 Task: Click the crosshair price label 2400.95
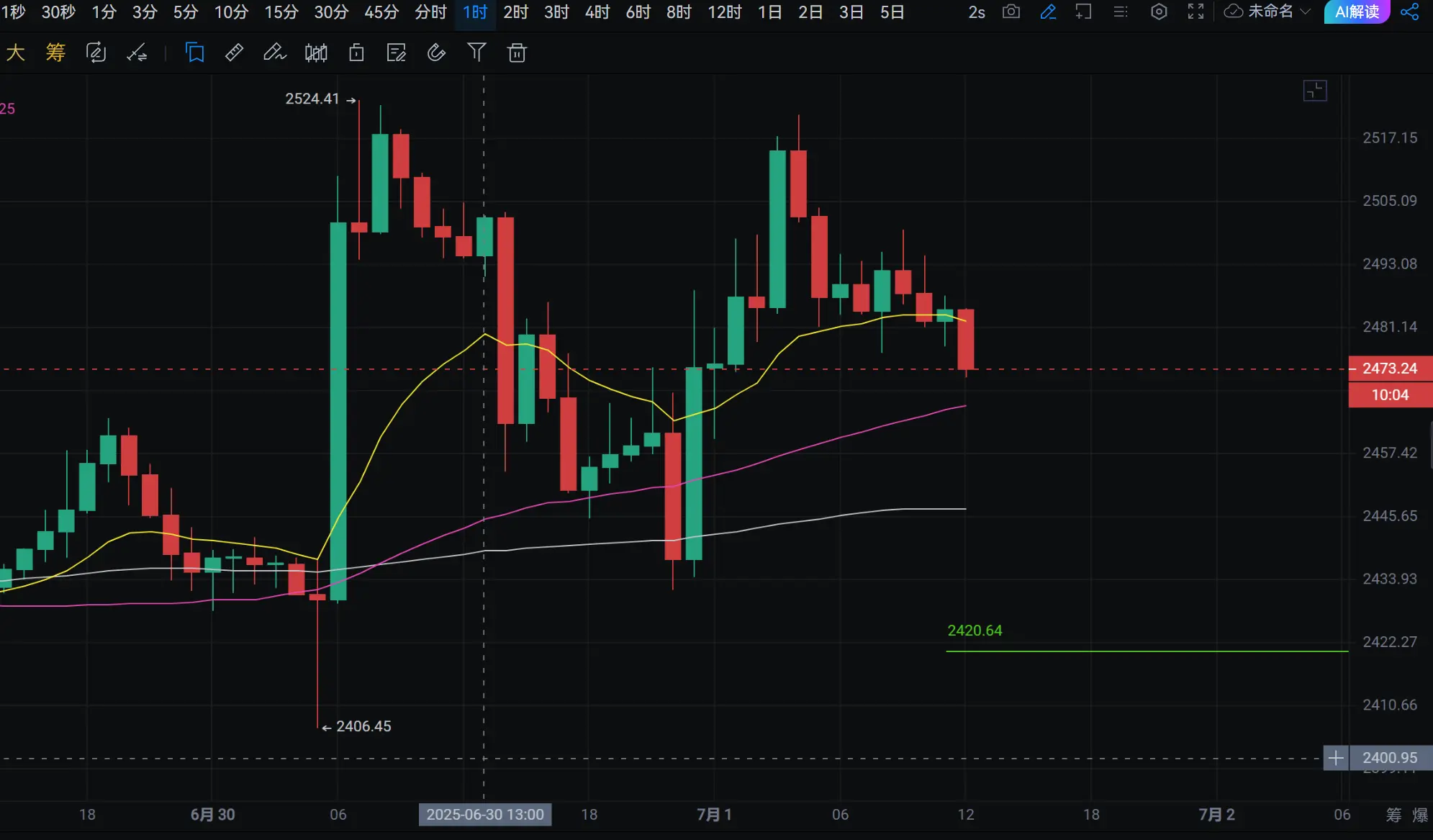(x=1390, y=758)
